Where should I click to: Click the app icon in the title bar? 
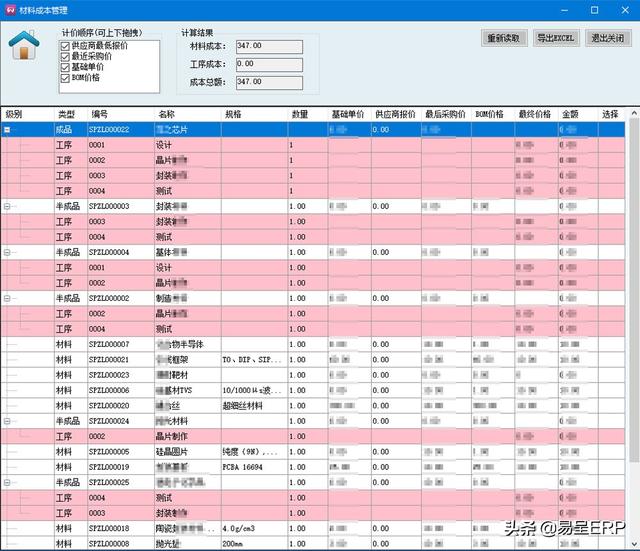tap(10, 9)
